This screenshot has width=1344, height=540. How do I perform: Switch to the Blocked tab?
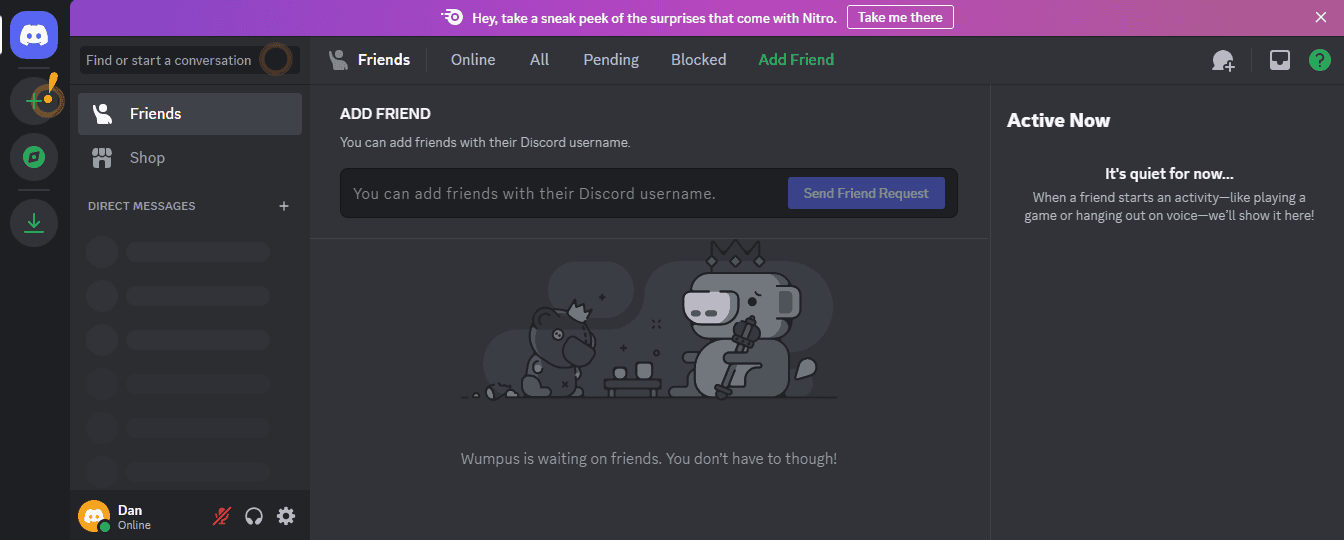tap(699, 60)
